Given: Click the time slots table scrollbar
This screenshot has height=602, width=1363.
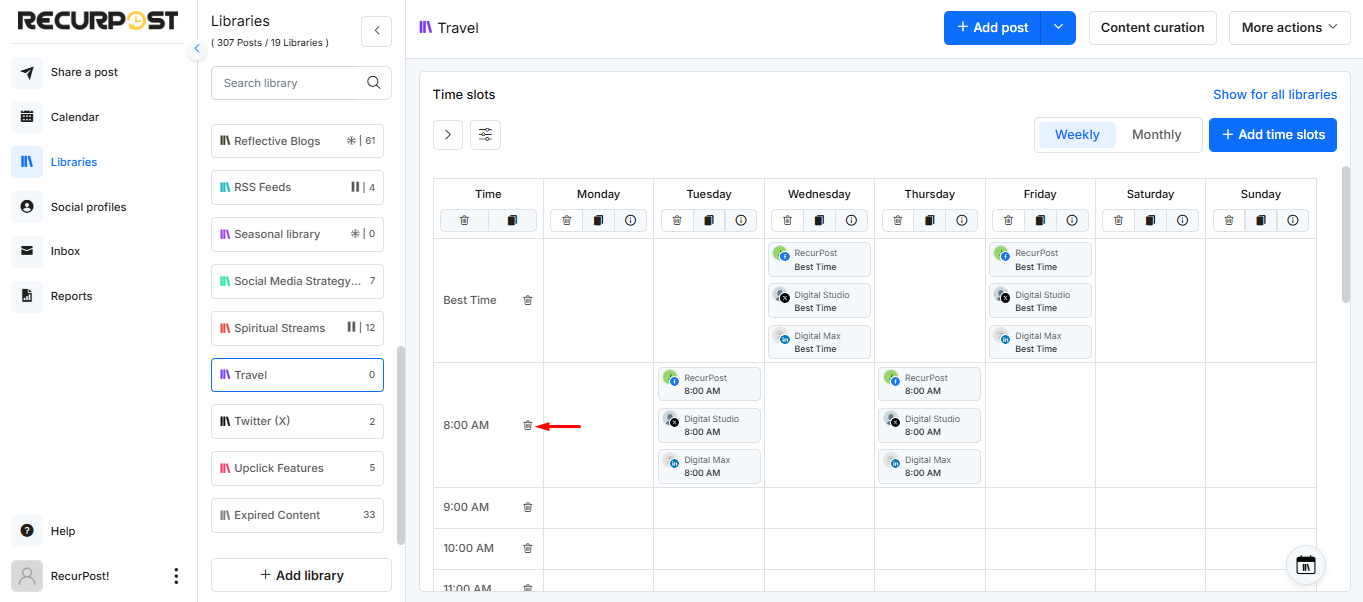Looking at the screenshot, I should (1346, 234).
